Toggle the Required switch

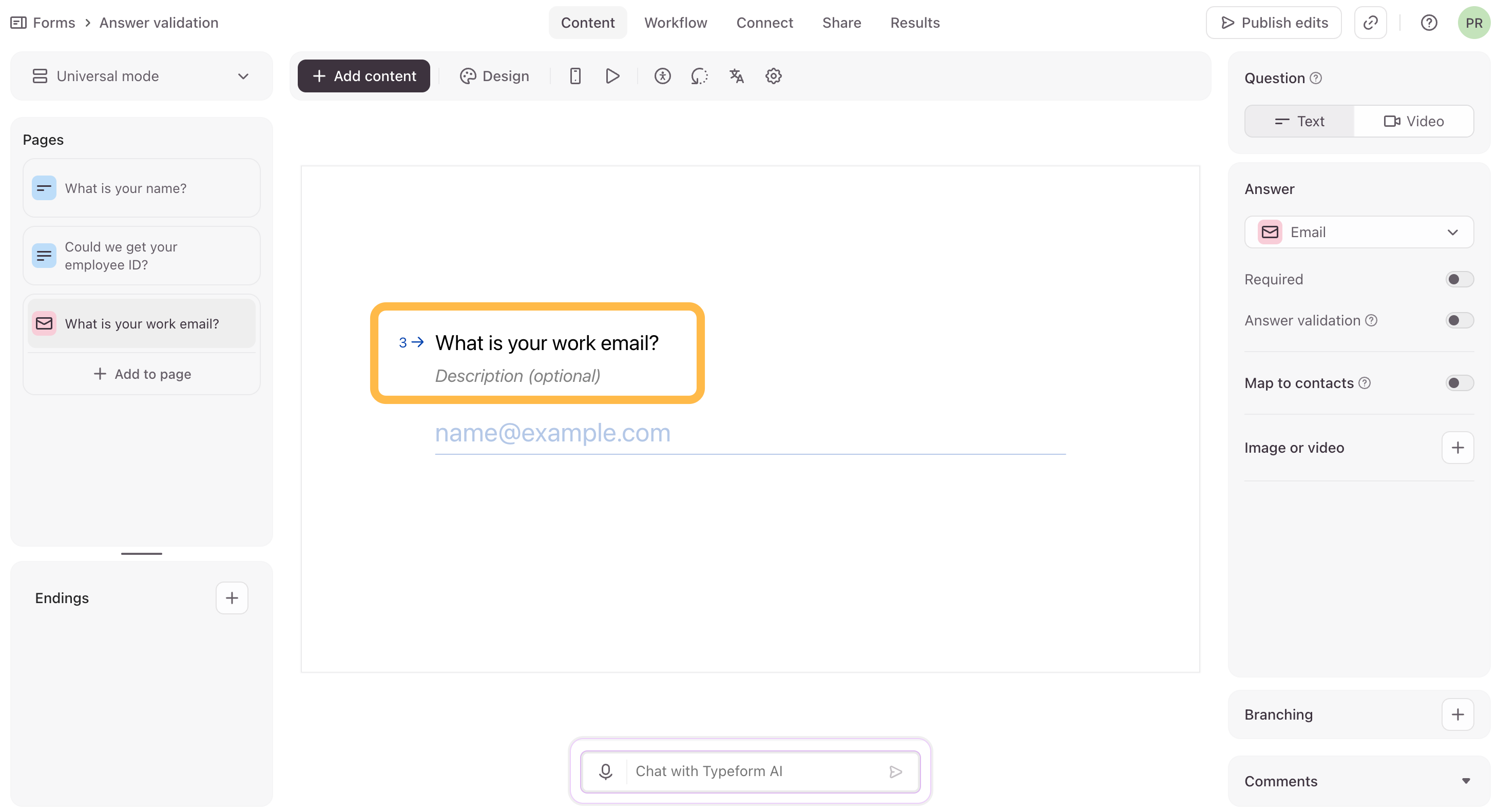pyautogui.click(x=1458, y=279)
